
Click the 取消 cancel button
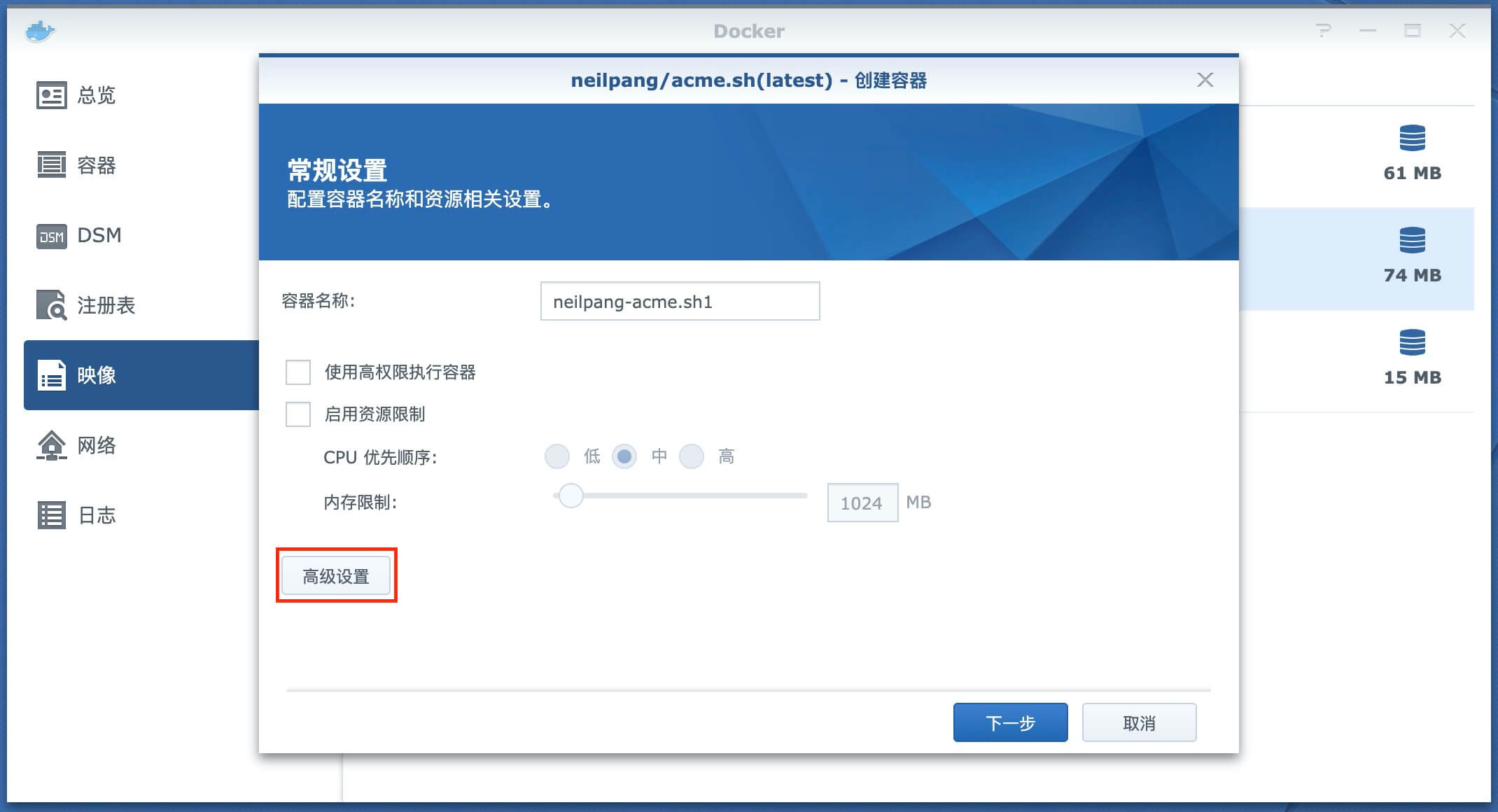tap(1139, 722)
